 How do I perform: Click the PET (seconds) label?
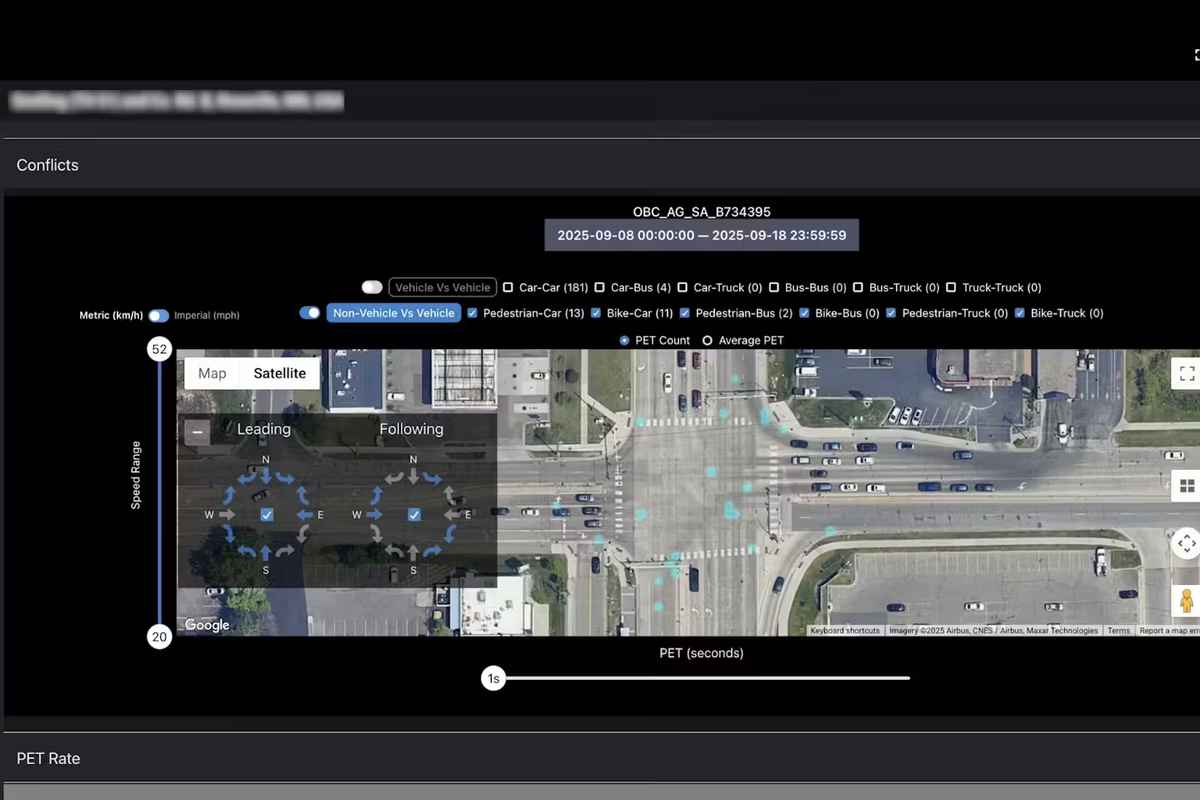701,653
